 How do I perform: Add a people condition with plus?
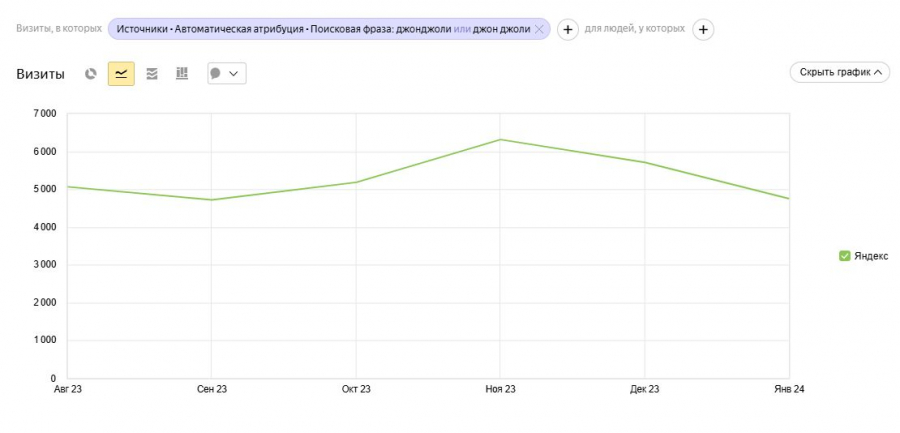(x=703, y=29)
